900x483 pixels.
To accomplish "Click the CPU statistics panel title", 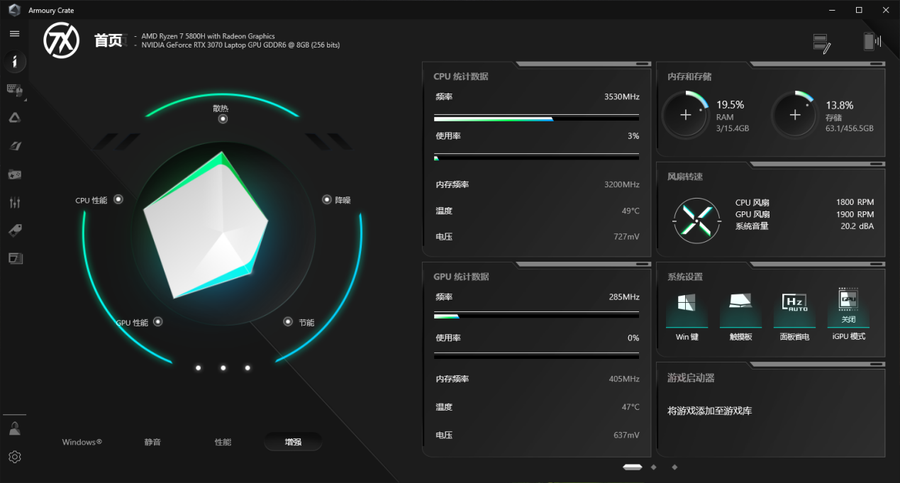I will click(461, 76).
